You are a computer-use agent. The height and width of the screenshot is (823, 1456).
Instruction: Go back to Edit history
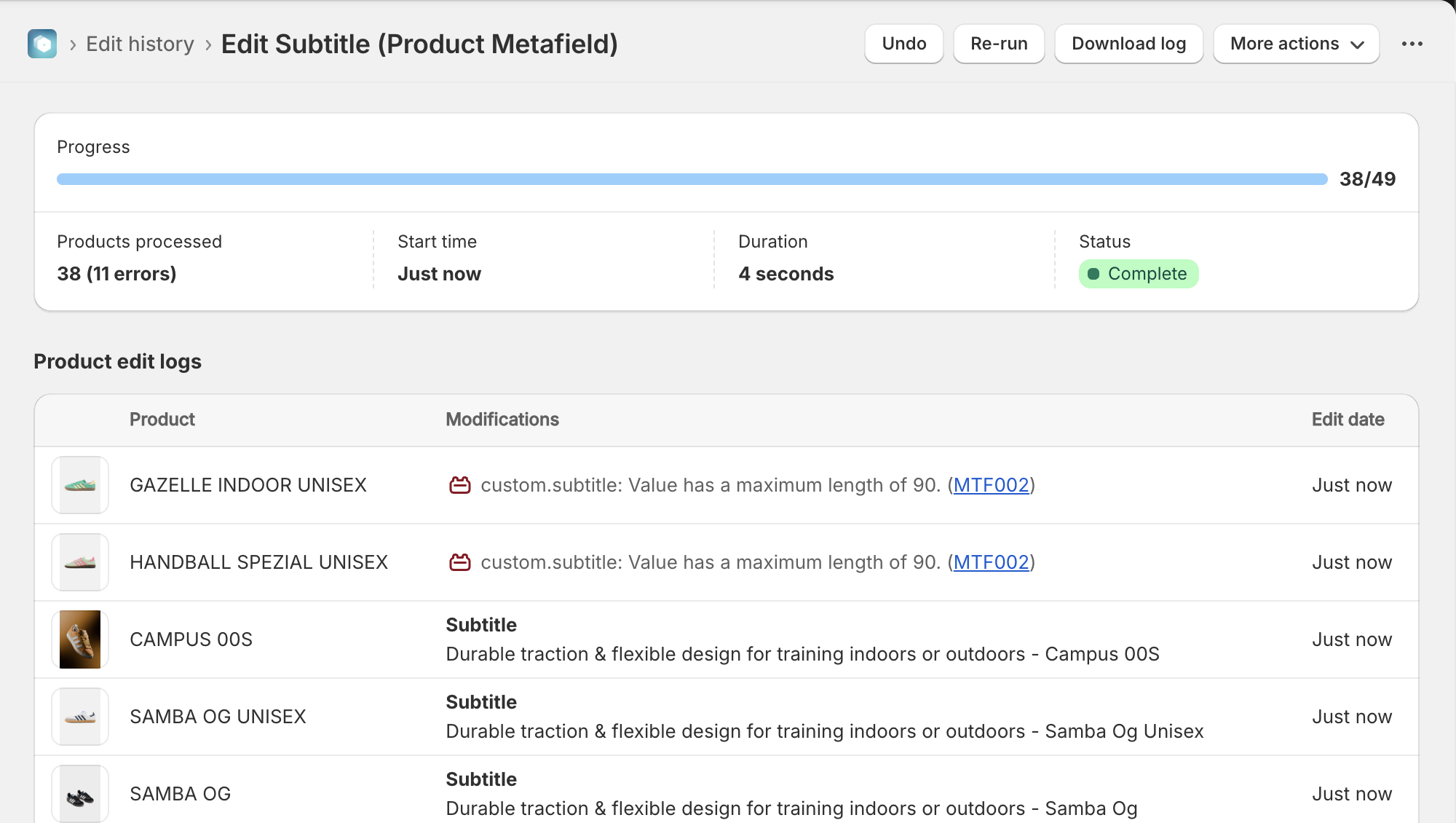(x=140, y=44)
